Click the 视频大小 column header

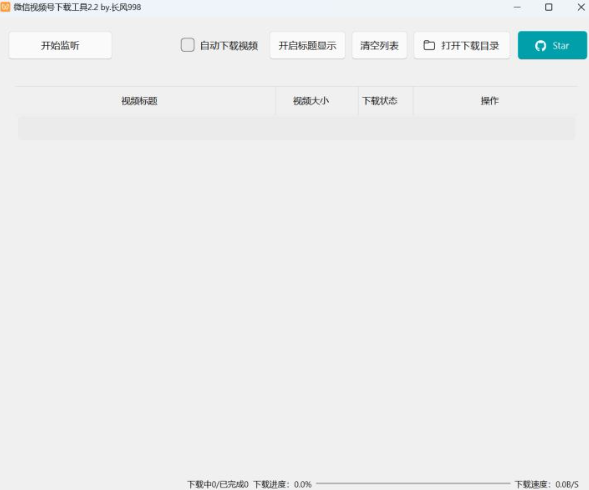tap(311, 101)
